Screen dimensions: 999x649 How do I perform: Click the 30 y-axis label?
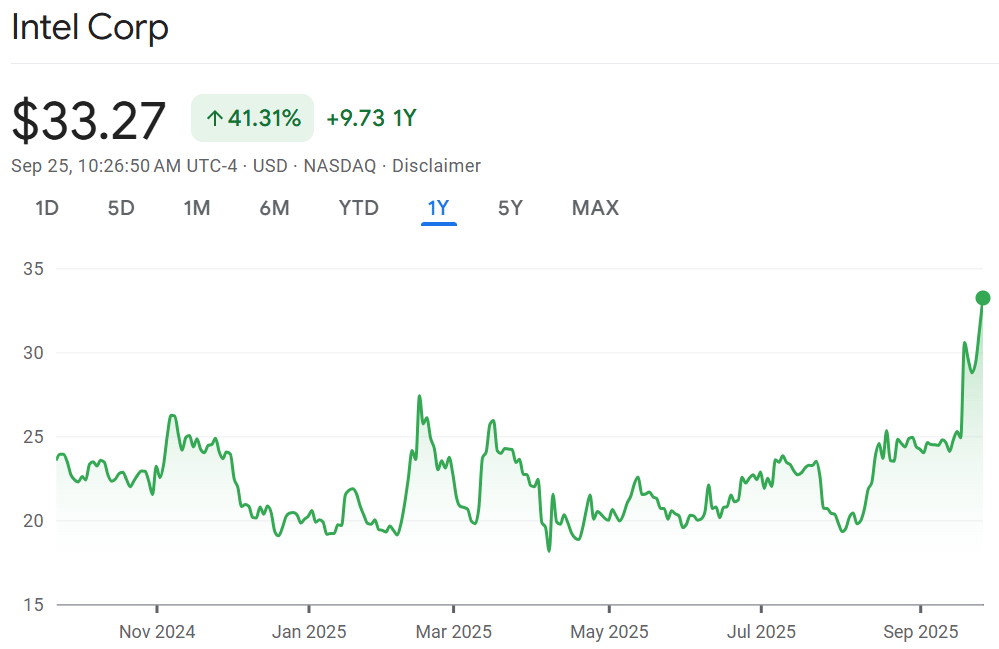(x=33, y=353)
